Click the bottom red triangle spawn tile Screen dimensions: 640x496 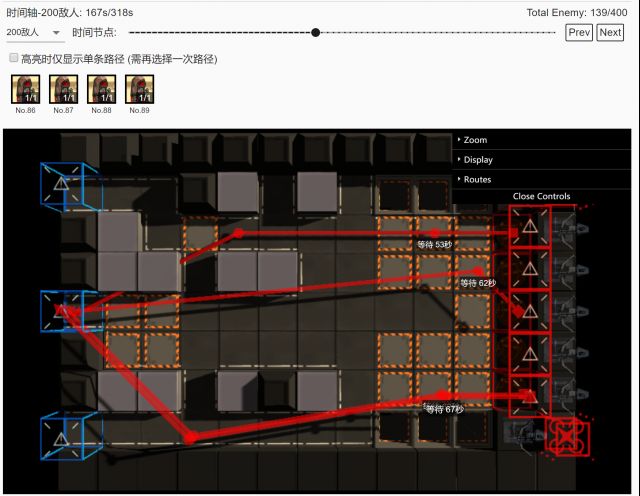[529, 395]
